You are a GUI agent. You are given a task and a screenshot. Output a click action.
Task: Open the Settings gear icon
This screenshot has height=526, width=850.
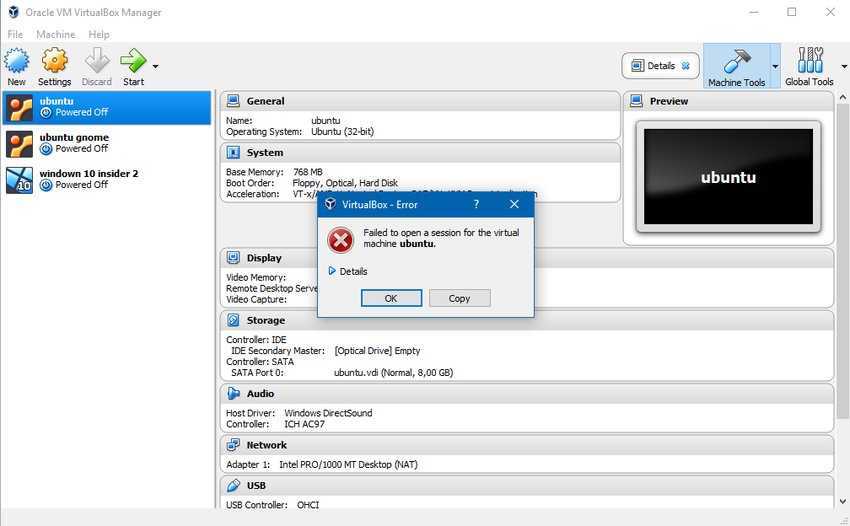click(54, 61)
